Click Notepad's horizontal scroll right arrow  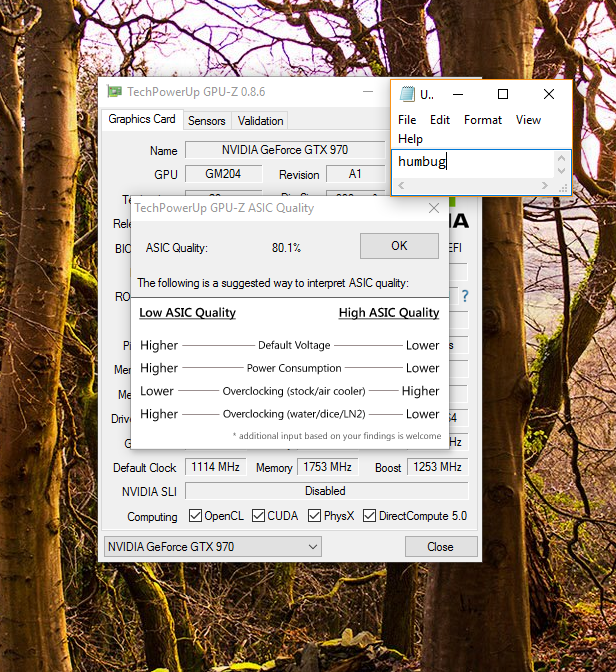coord(547,186)
